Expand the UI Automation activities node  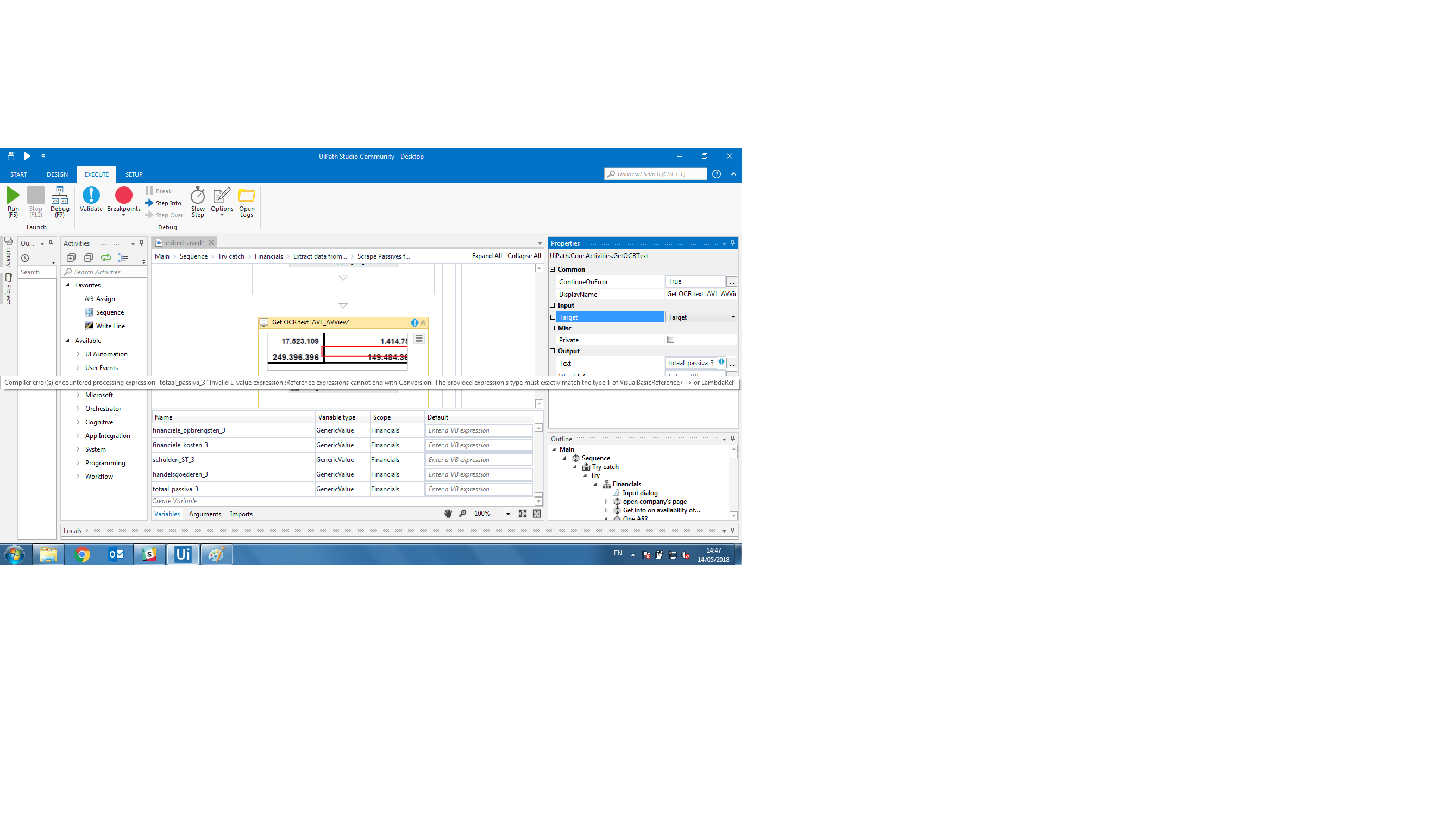78,354
